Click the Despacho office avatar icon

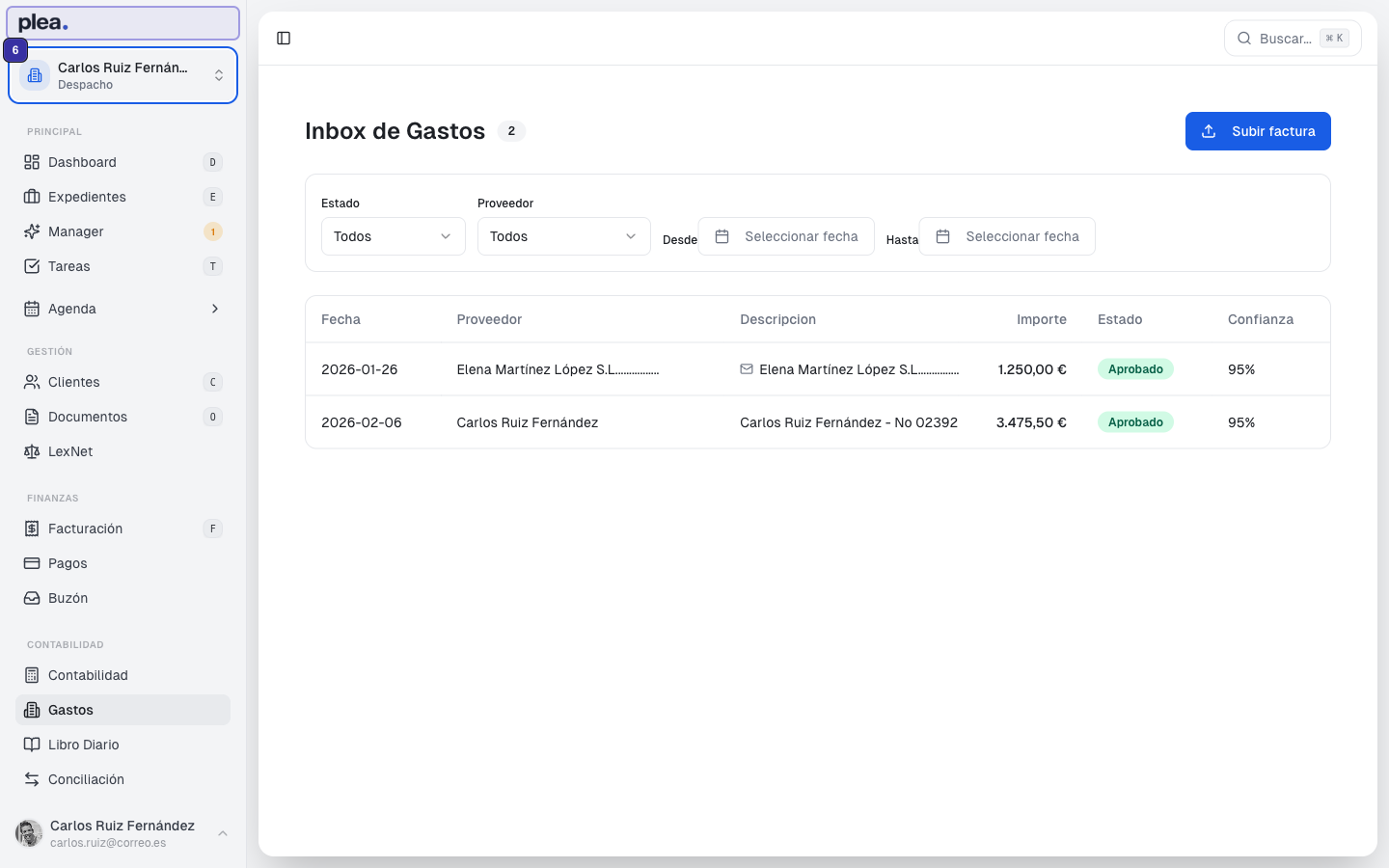(35, 75)
